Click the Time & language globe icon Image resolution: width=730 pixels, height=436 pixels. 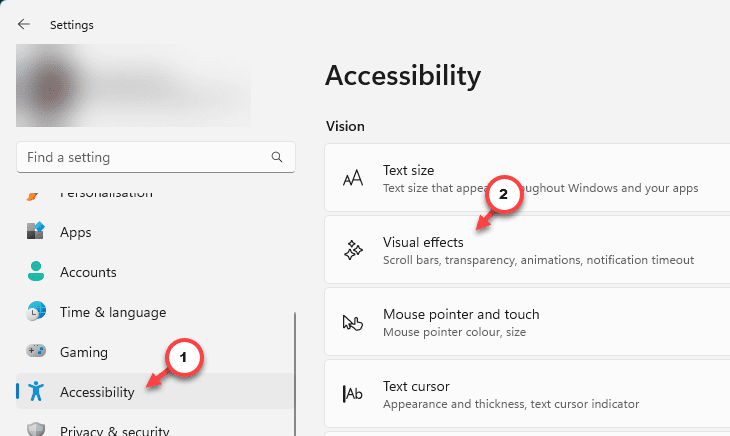(36, 311)
